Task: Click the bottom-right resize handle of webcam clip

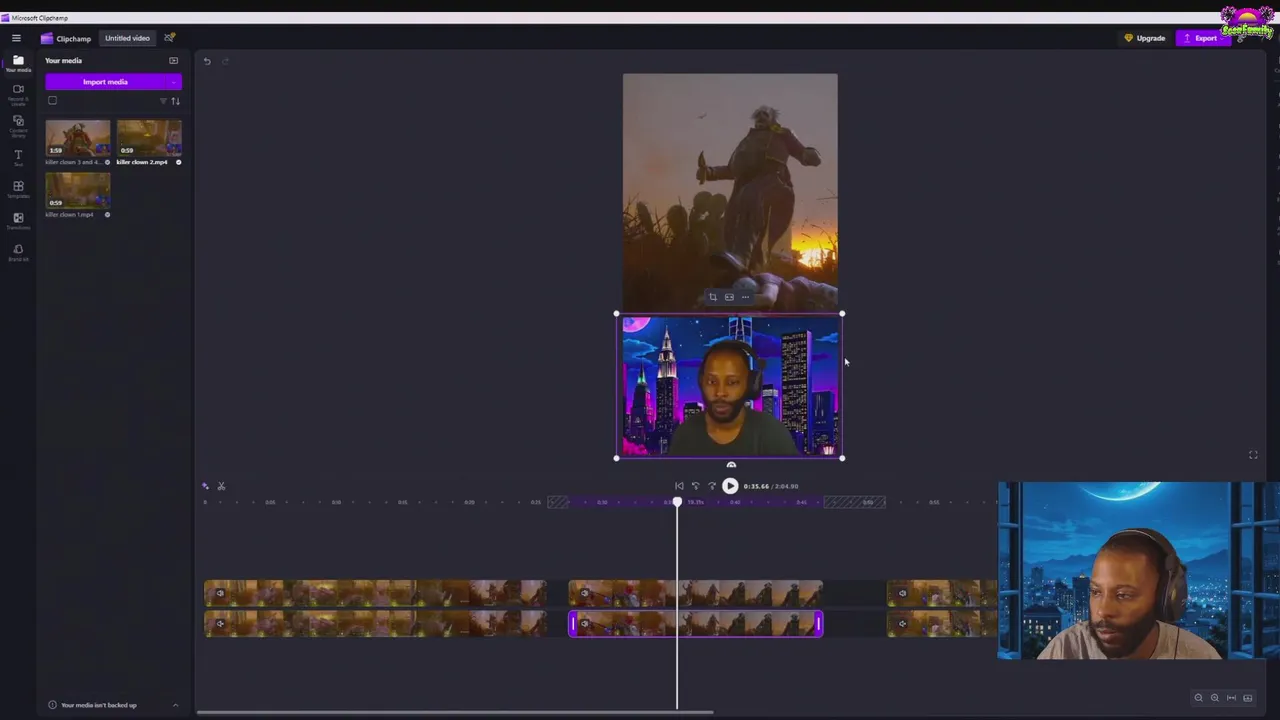Action: (x=842, y=458)
